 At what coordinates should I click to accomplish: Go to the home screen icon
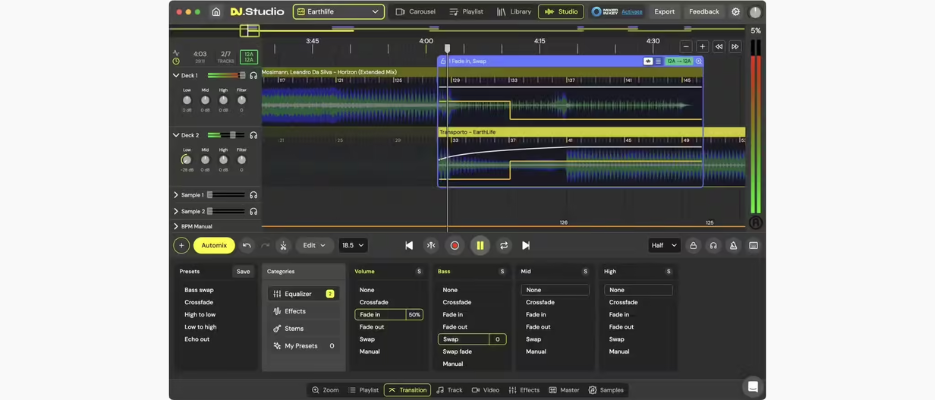[x=216, y=11]
